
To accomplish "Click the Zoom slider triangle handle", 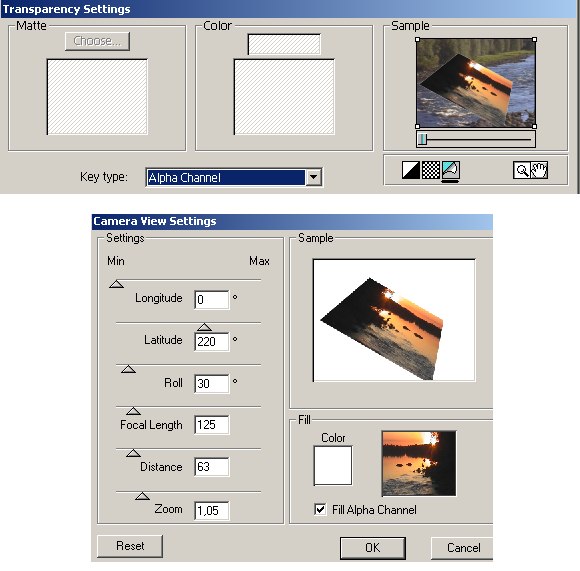I will (142, 496).
